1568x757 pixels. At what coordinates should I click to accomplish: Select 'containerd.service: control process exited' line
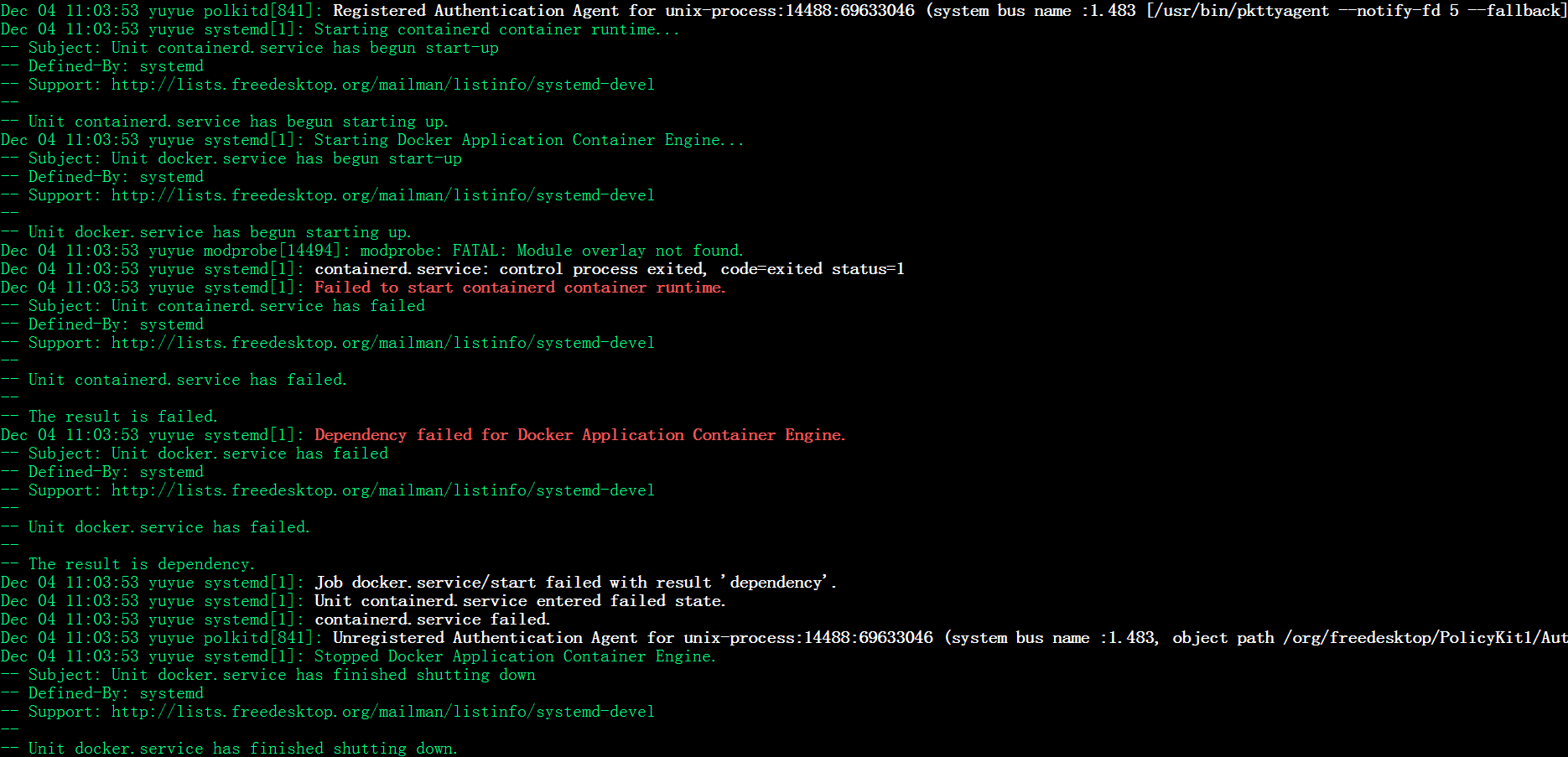[x=453, y=269]
